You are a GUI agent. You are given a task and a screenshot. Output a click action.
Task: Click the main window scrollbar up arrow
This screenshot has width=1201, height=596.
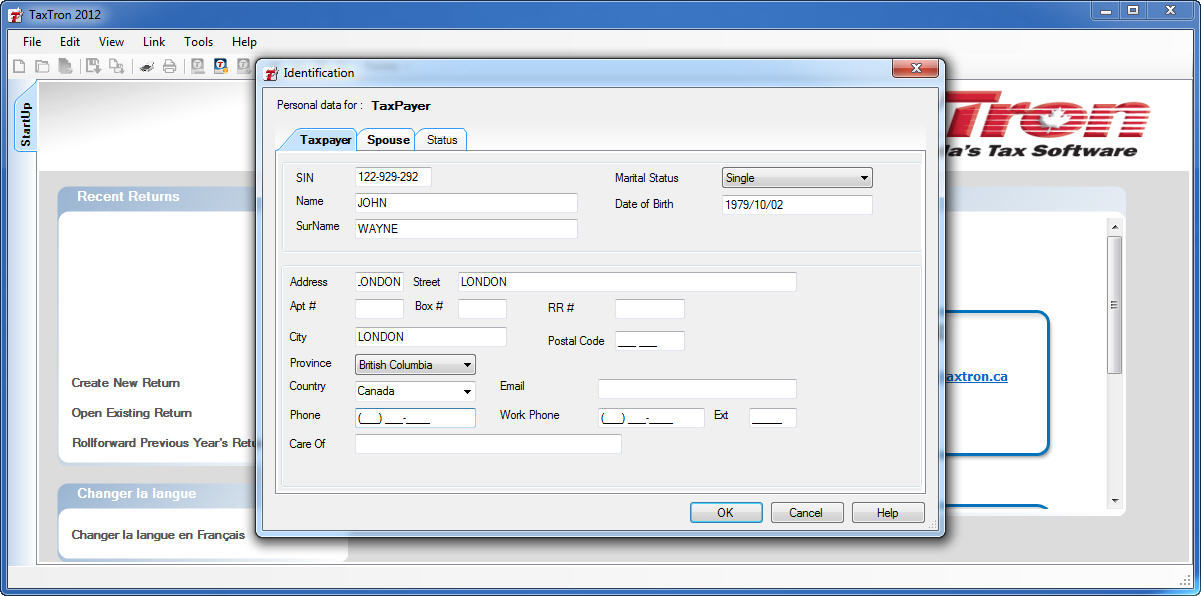tap(1114, 227)
